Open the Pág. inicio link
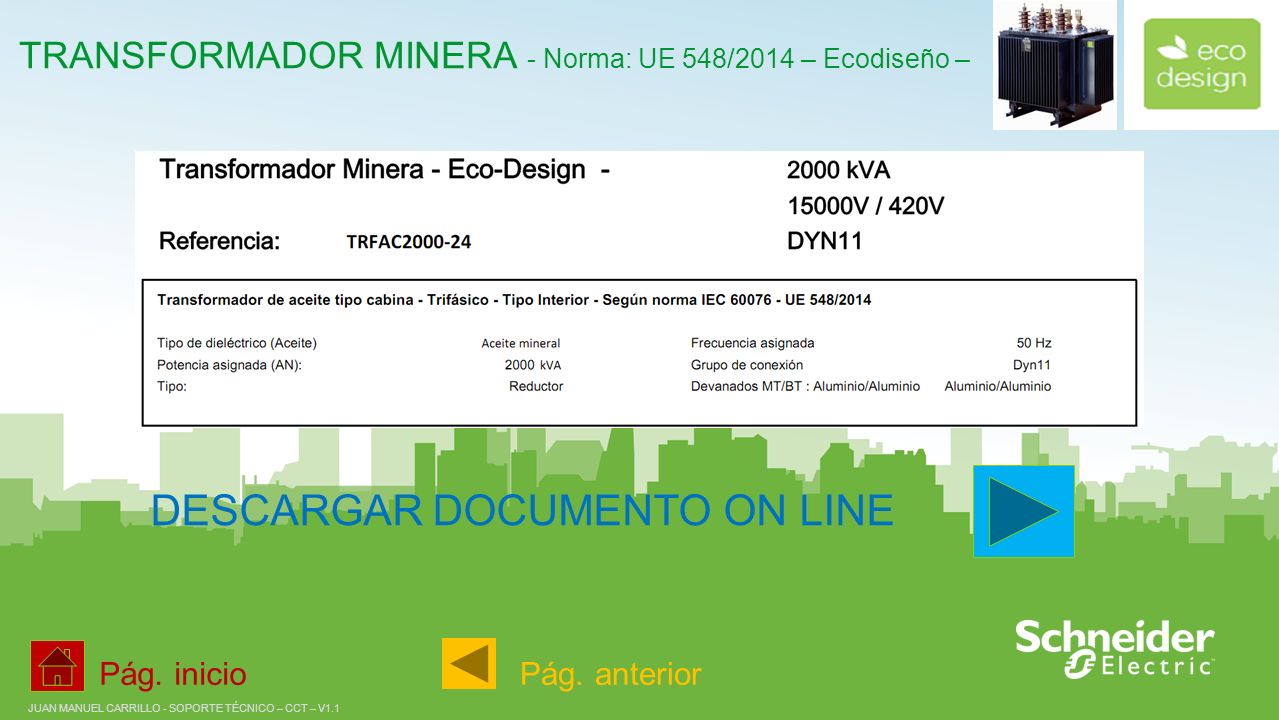 pos(173,674)
